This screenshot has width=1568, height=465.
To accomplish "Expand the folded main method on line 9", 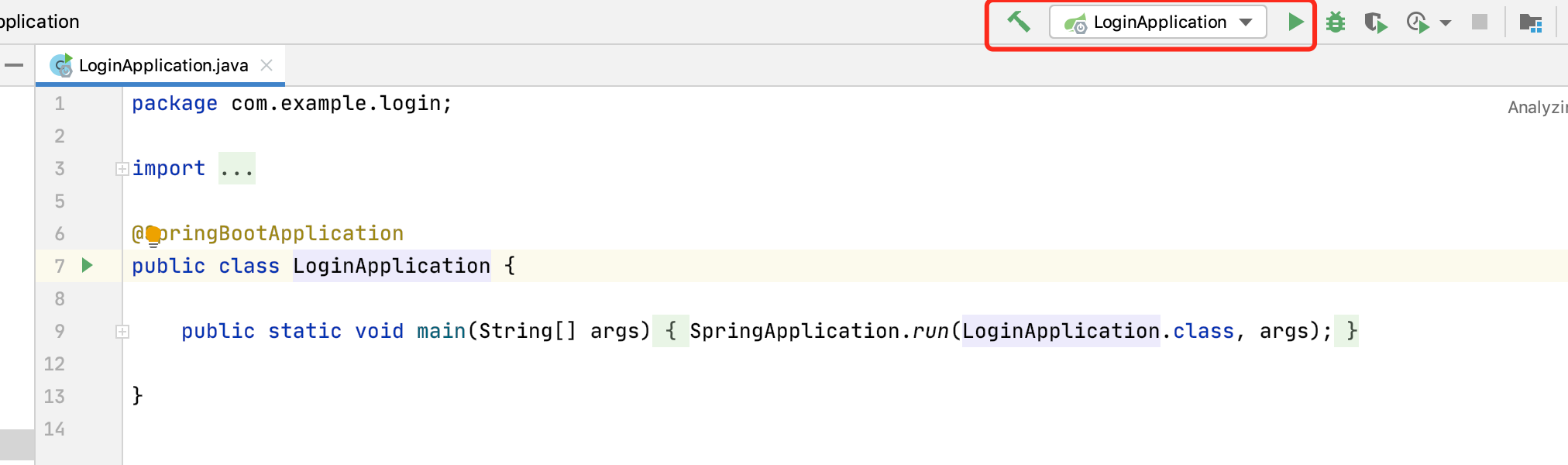I will pos(122,332).
